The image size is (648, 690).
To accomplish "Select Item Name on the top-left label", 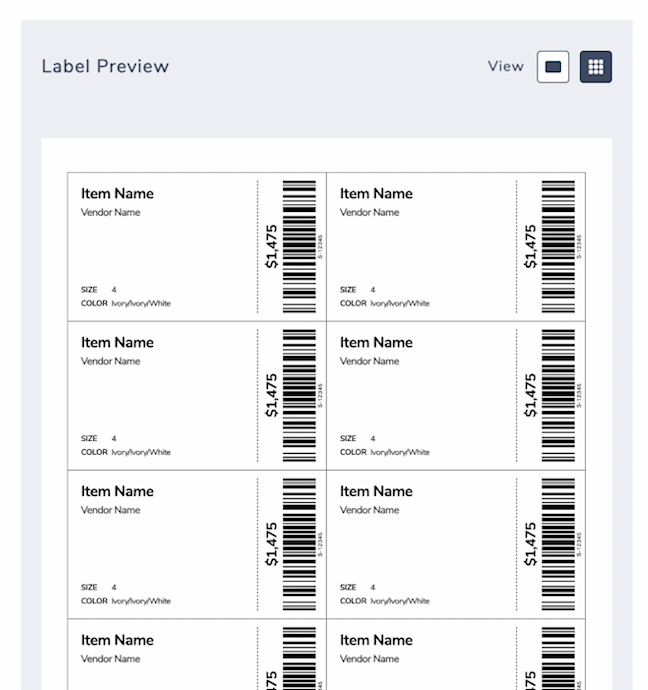I will pyautogui.click(x=117, y=194).
